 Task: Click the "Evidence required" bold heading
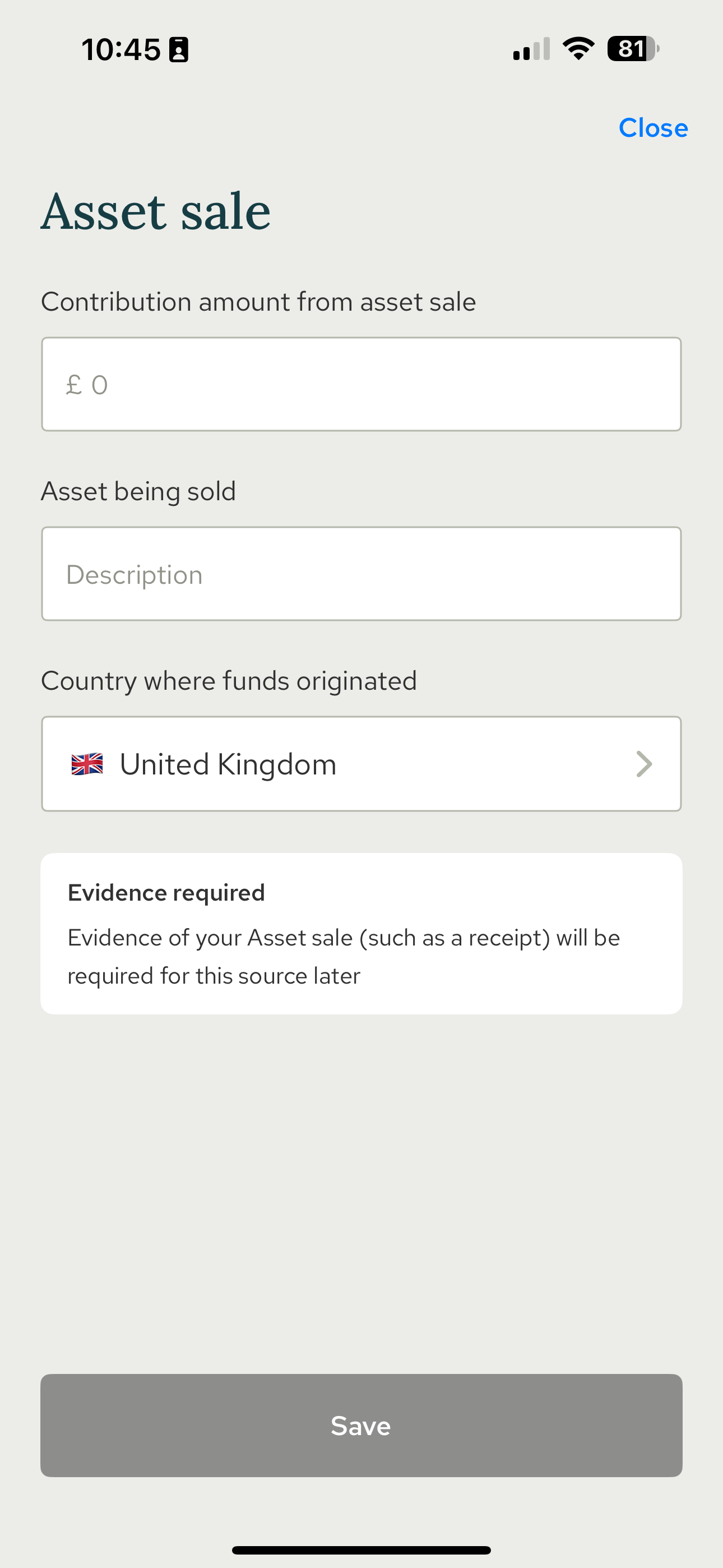point(166,892)
